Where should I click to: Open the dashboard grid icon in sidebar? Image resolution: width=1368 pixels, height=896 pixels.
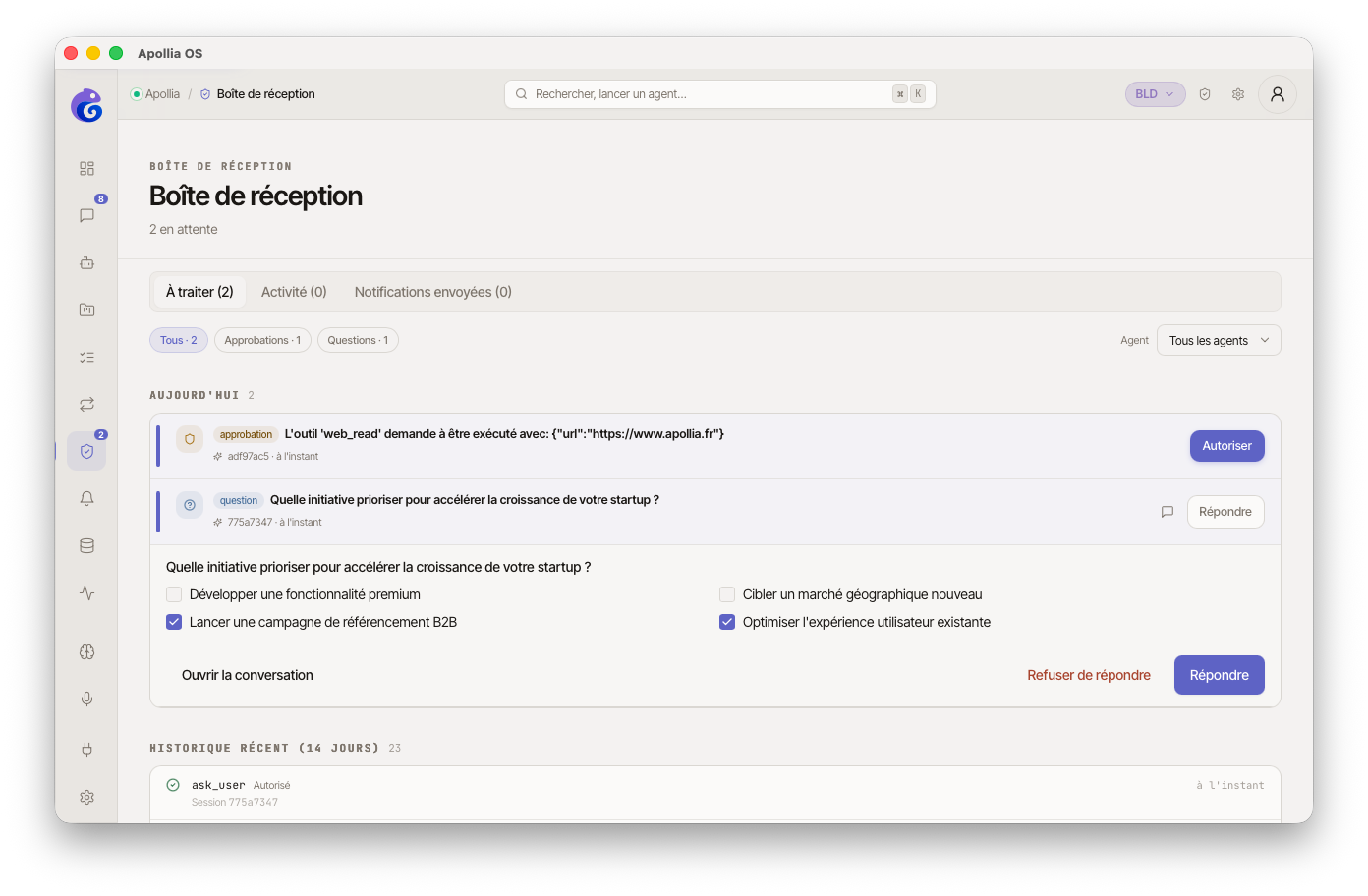click(86, 168)
